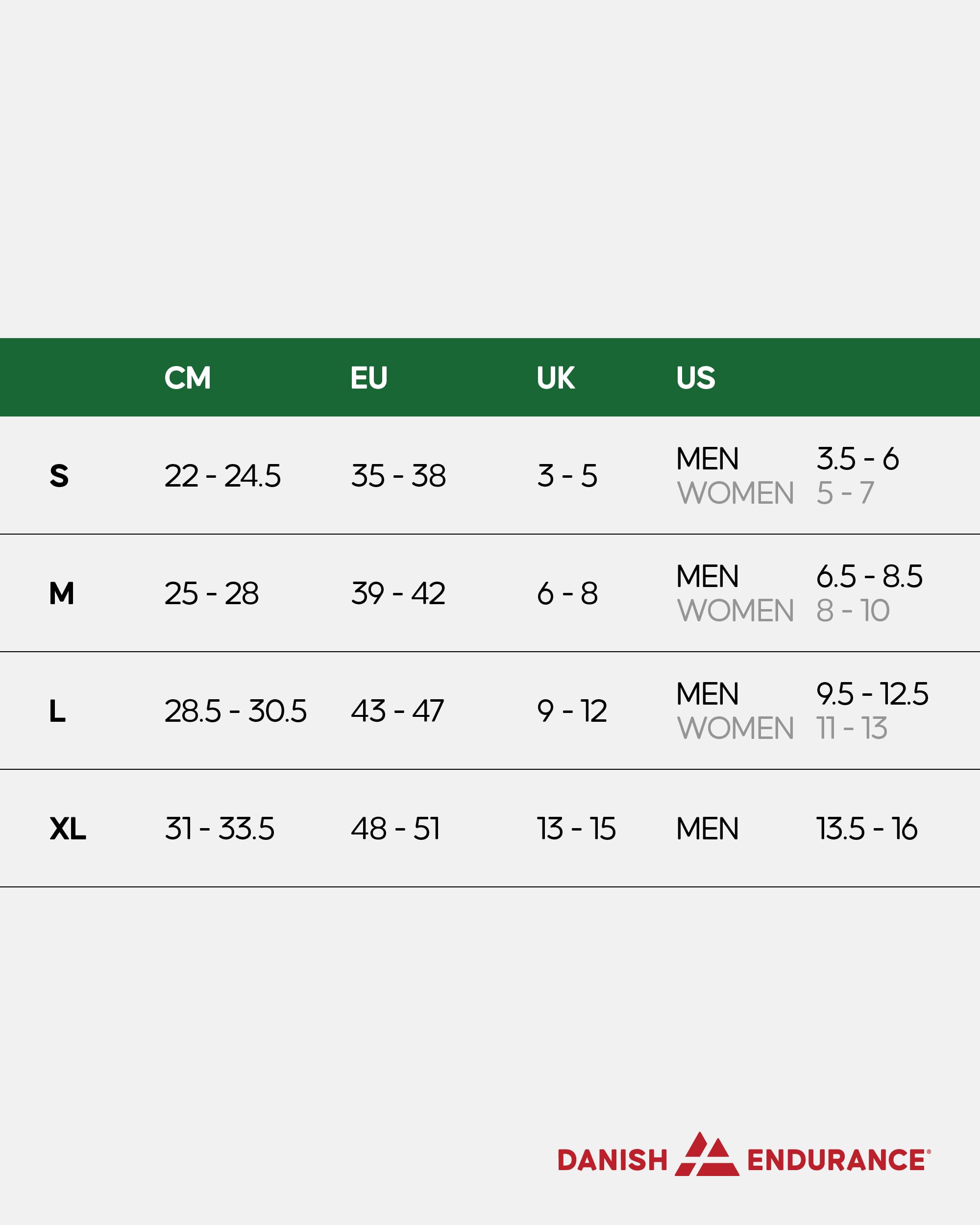Click the DANISH wordmark text
The width and height of the screenshot is (980, 1225).
point(612,1160)
